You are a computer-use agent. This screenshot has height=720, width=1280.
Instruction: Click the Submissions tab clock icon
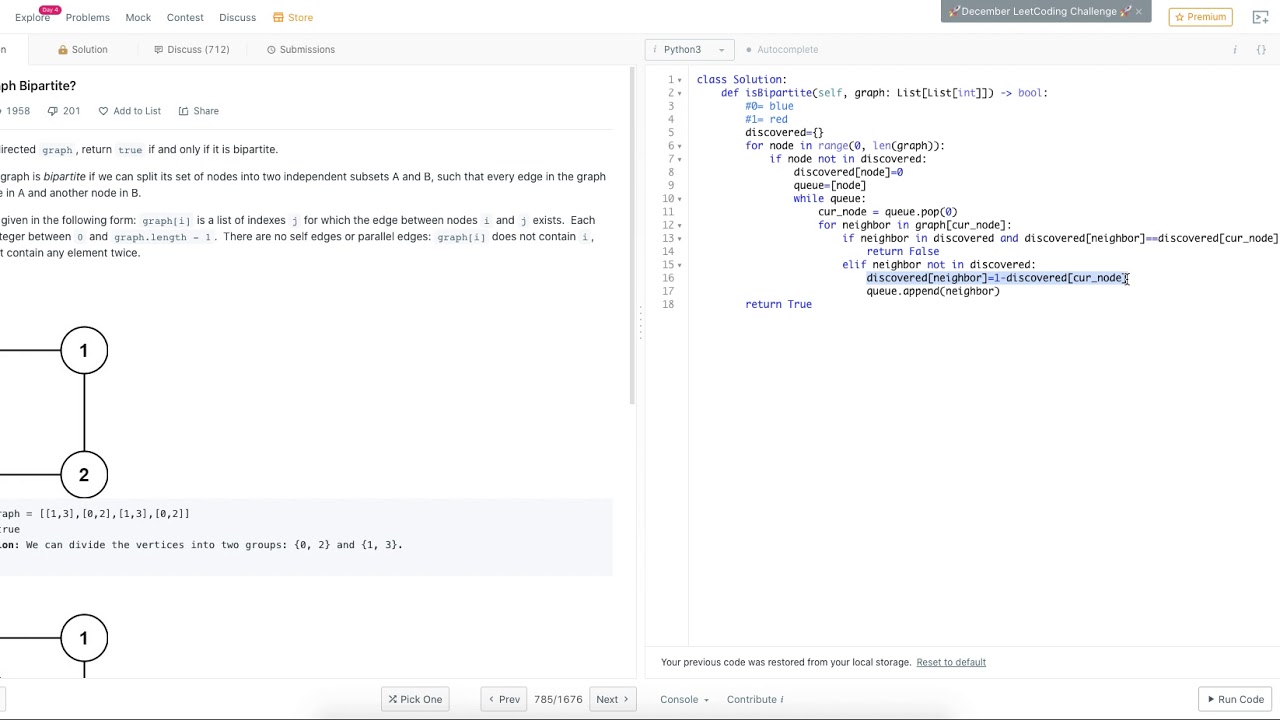(x=271, y=50)
